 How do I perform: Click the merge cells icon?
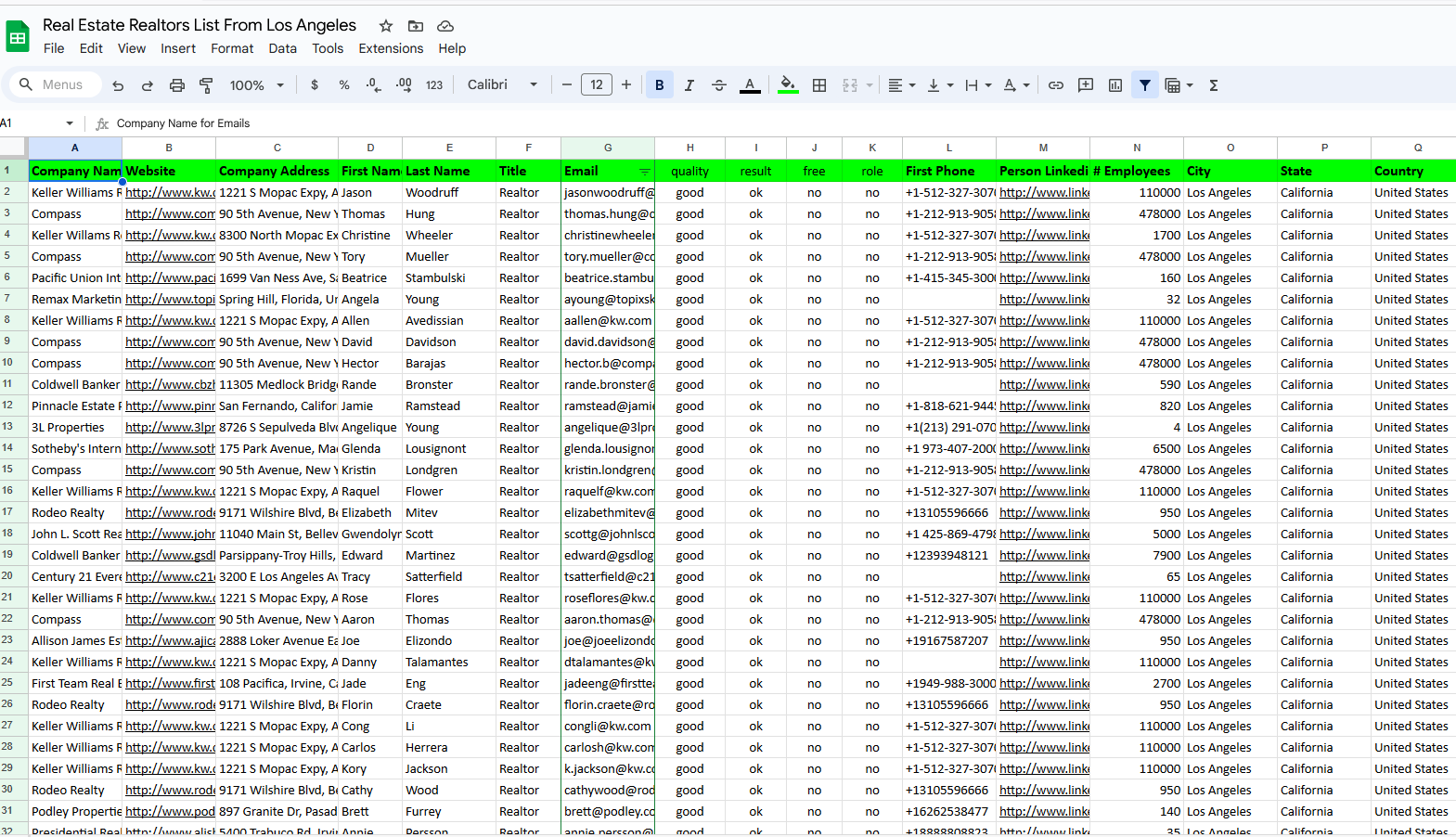coord(850,85)
